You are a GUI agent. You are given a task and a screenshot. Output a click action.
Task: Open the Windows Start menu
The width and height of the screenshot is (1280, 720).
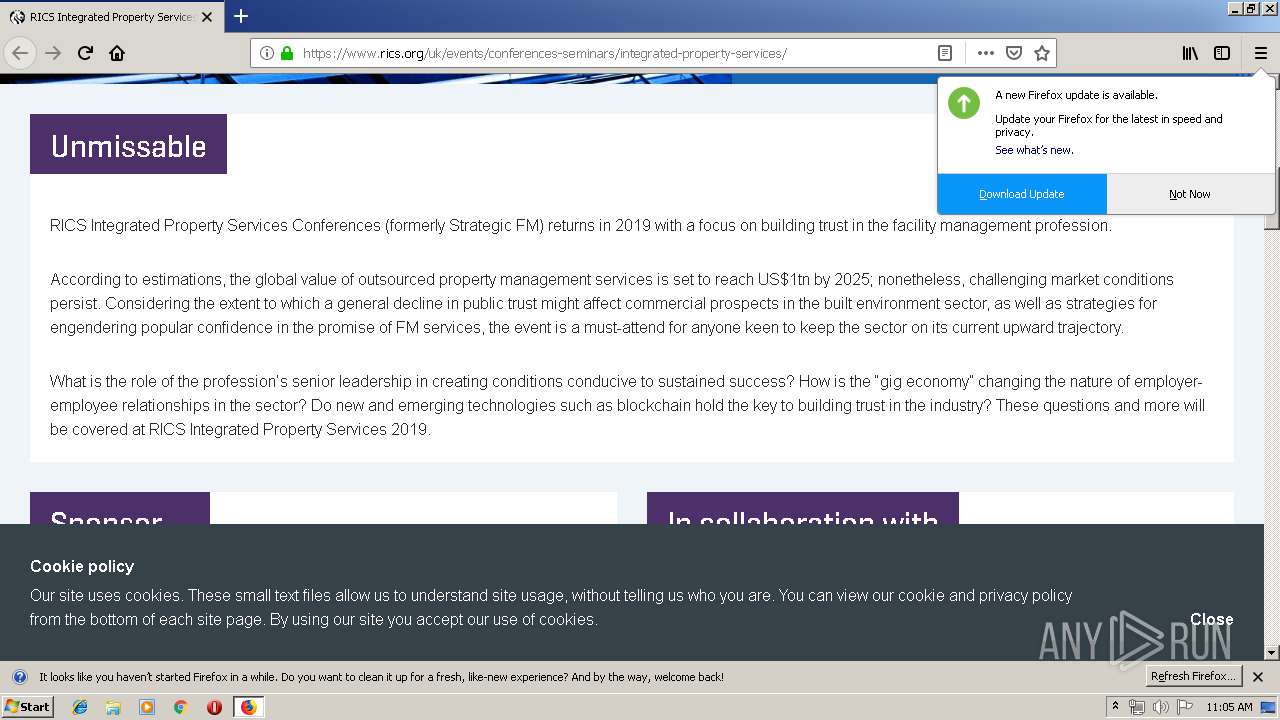27,706
